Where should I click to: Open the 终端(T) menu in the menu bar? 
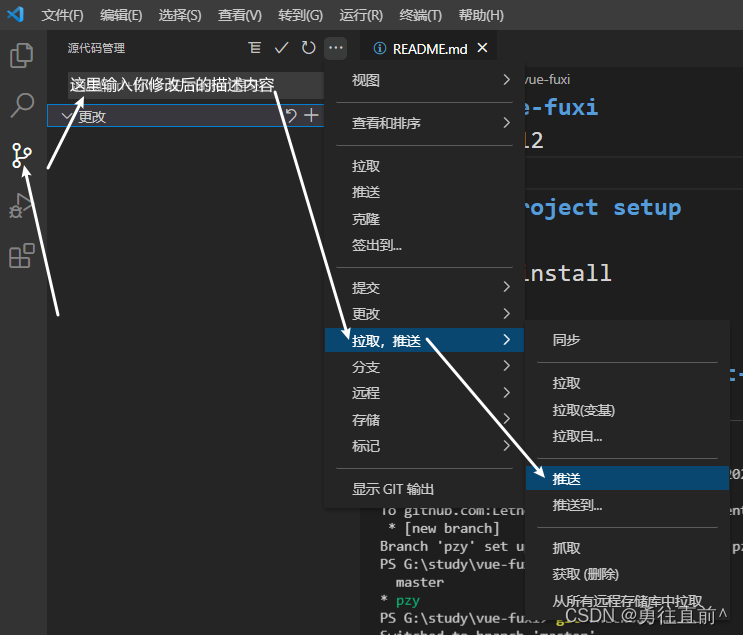pos(420,16)
